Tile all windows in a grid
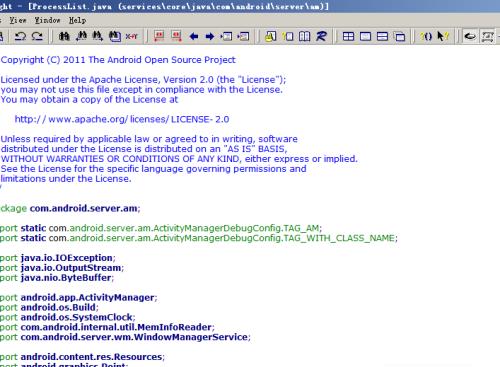 [x=349, y=36]
